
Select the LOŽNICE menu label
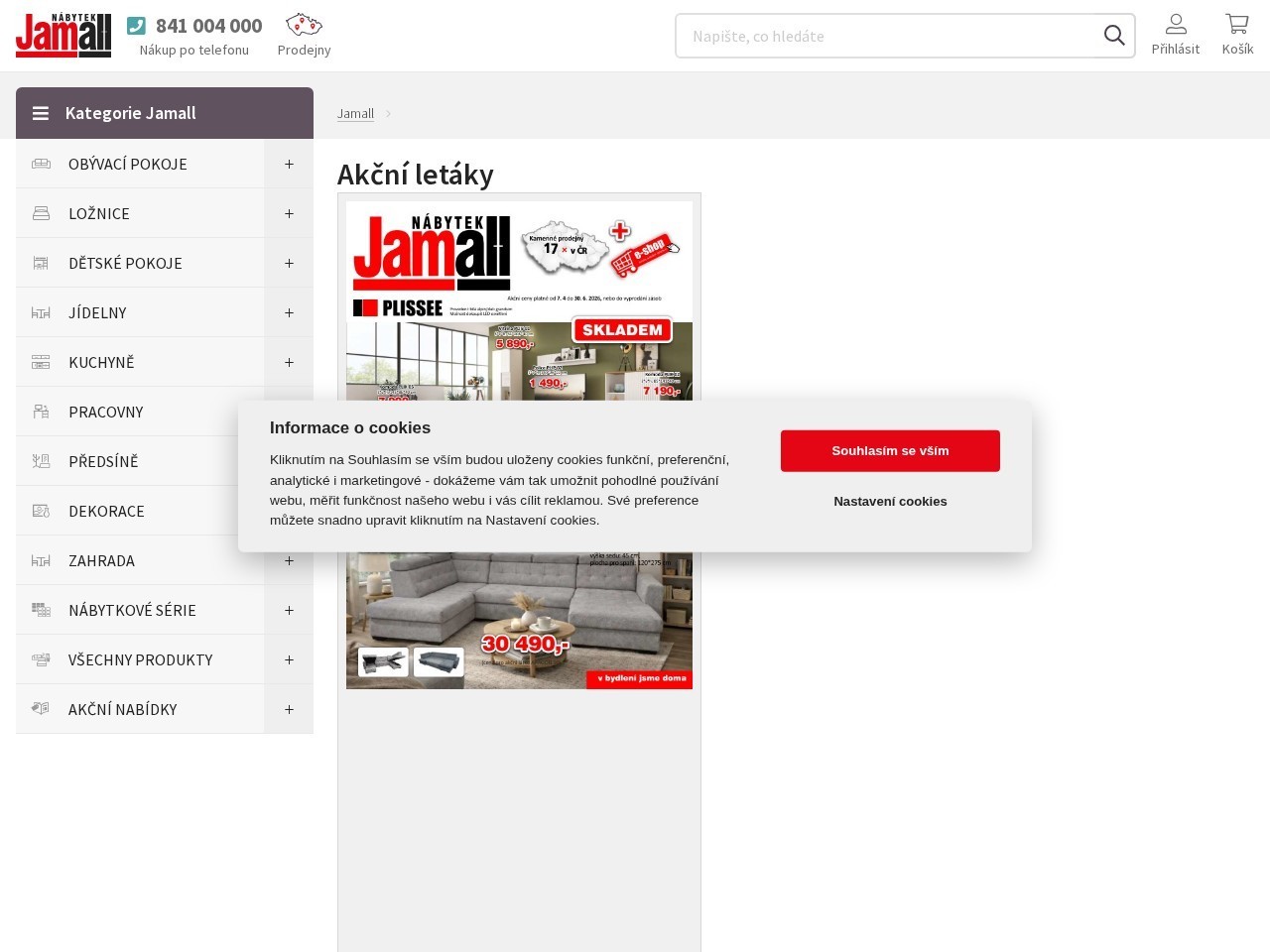tap(99, 213)
